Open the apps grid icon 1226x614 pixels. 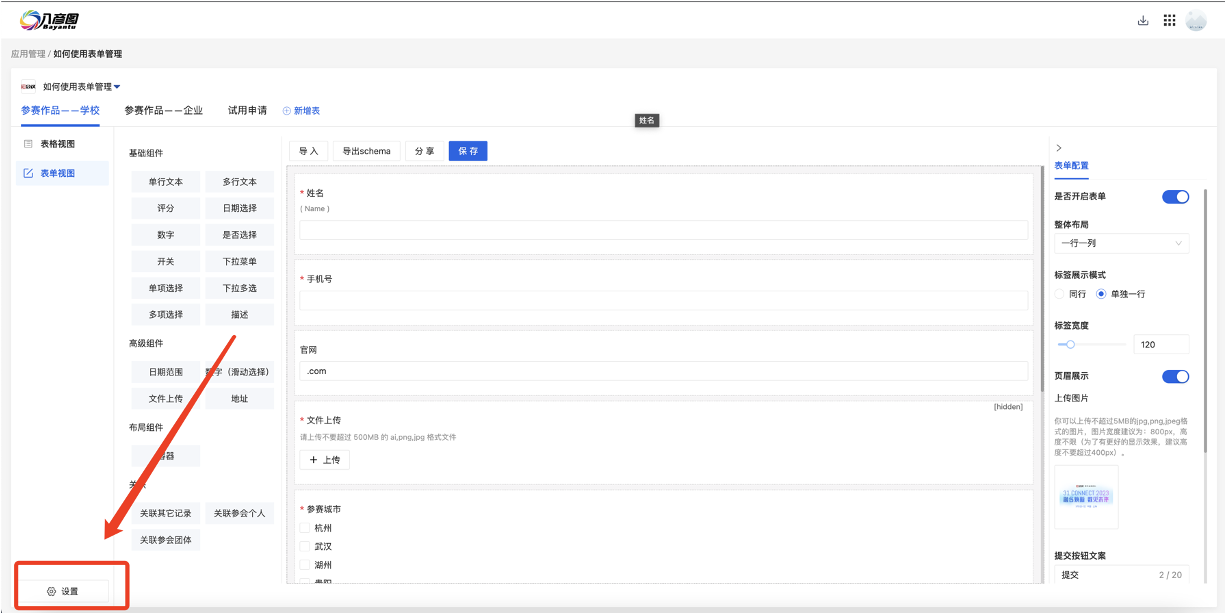click(1169, 21)
